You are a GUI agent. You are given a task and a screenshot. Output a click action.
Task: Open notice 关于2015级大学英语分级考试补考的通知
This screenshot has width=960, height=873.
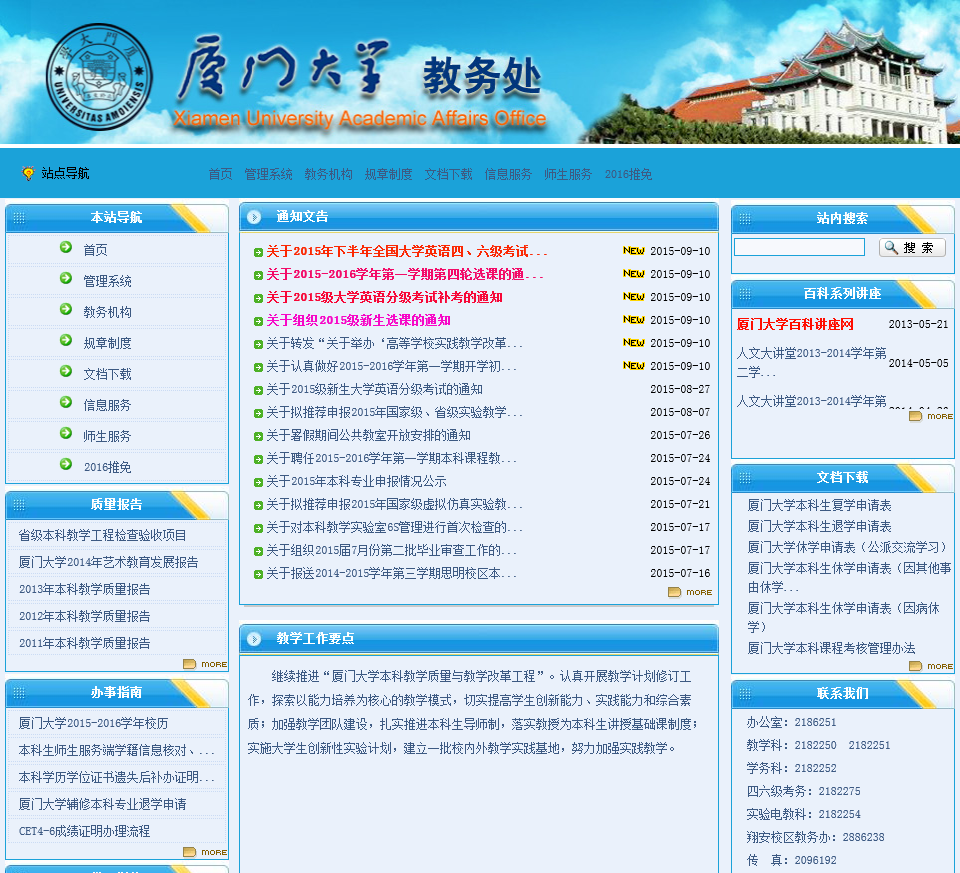384,298
